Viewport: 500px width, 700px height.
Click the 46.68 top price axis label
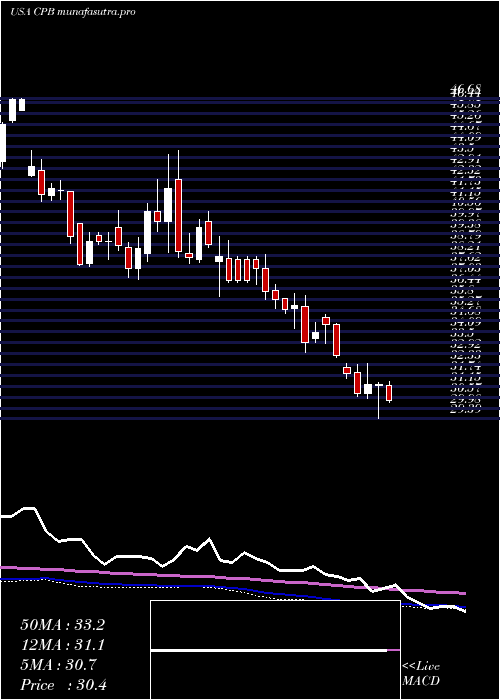466,91
